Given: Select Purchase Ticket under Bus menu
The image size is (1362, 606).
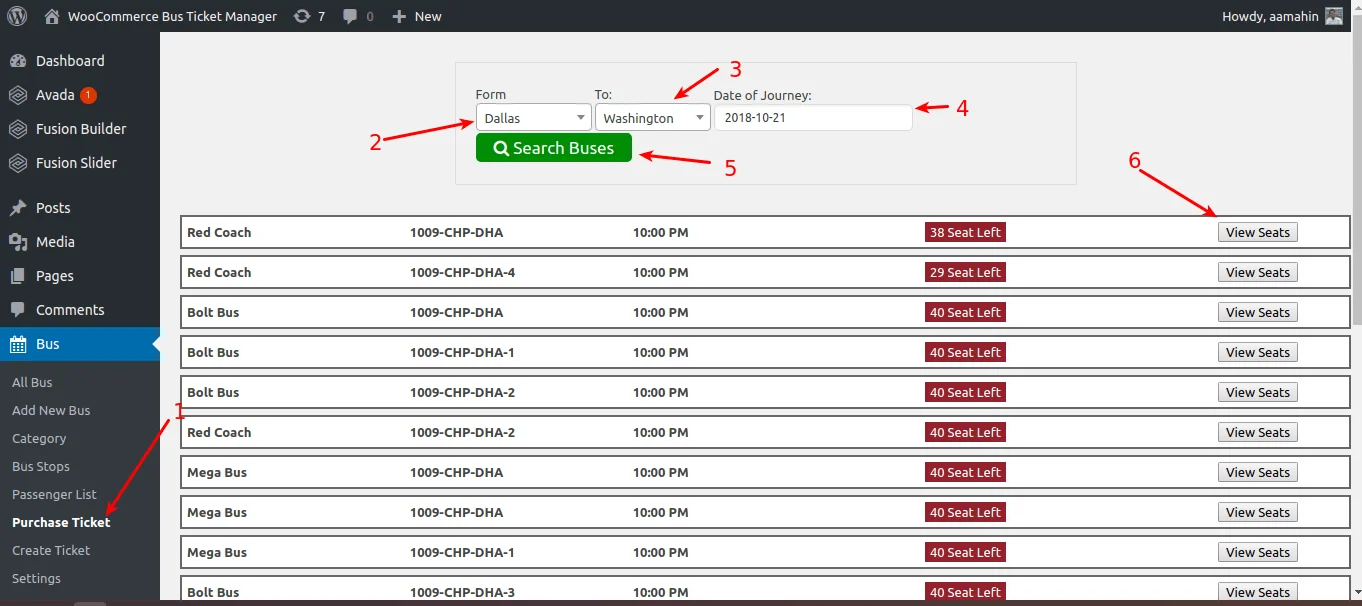Looking at the screenshot, I should pyautogui.click(x=60, y=522).
